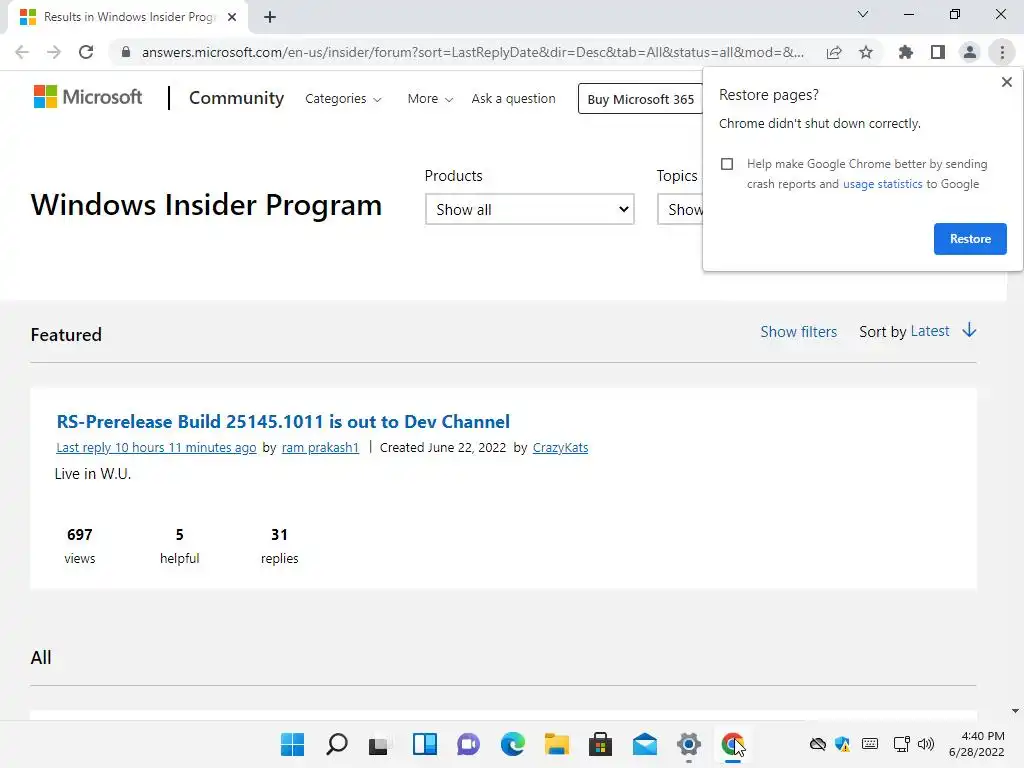Open taskbar Search
The image size is (1024, 768).
click(x=336, y=744)
